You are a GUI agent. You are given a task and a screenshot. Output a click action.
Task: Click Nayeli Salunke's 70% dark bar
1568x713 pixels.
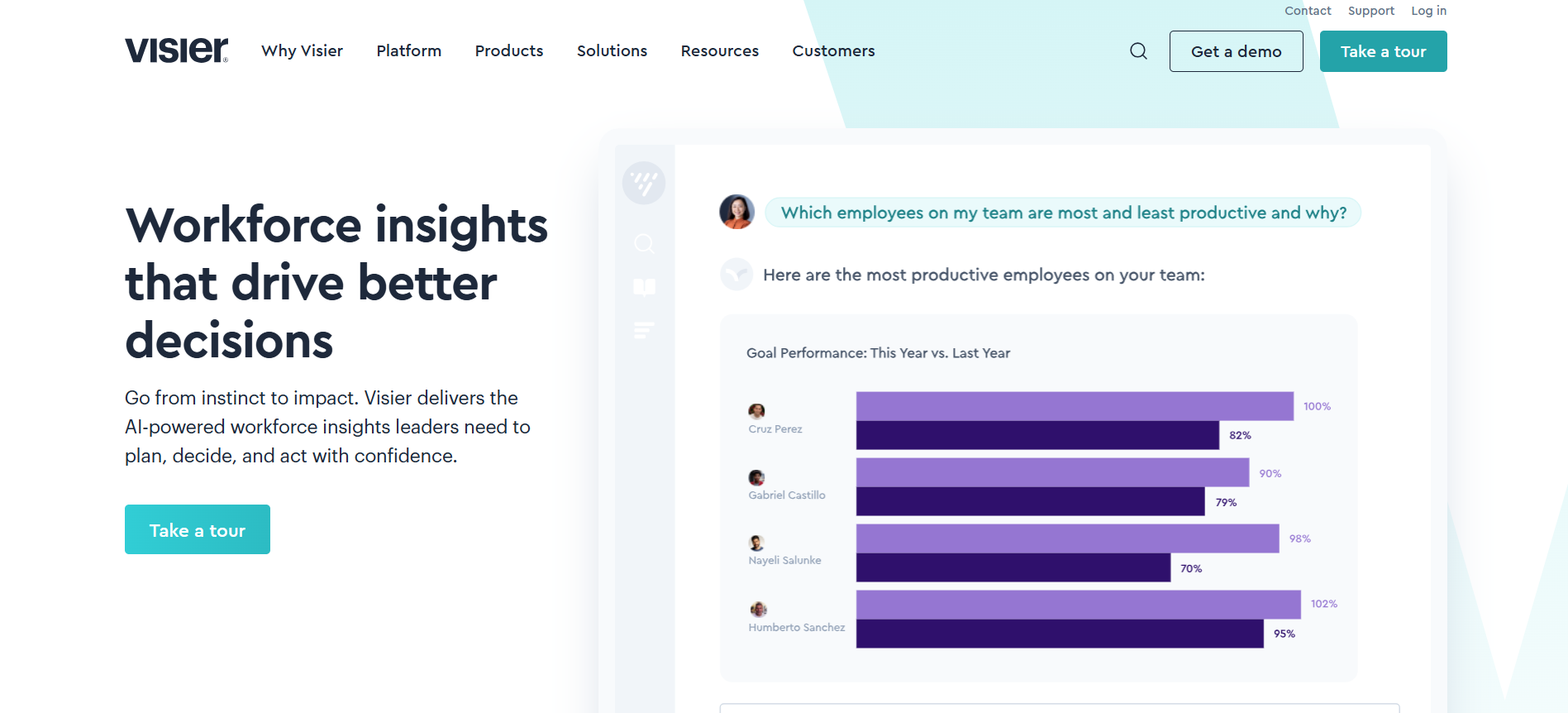point(1013,567)
